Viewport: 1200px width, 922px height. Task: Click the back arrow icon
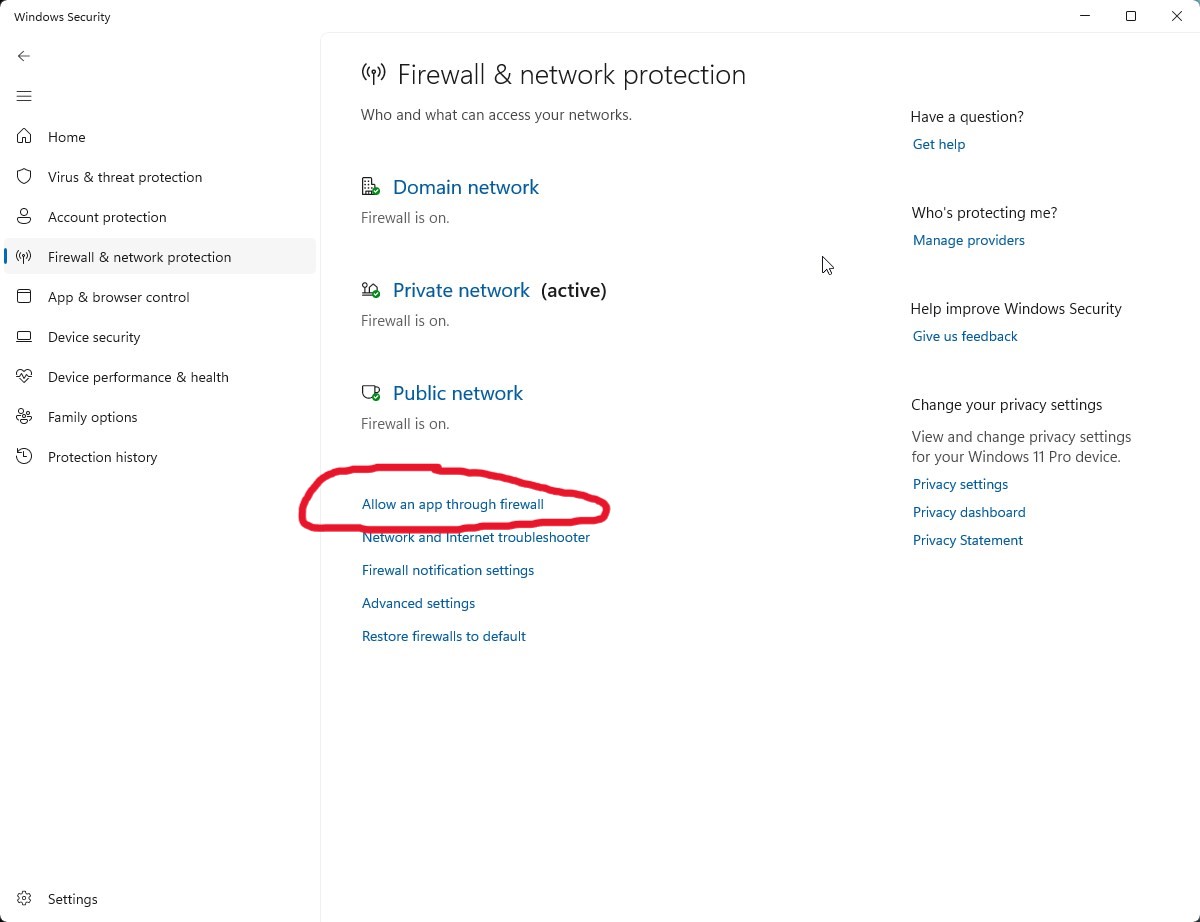pos(24,56)
